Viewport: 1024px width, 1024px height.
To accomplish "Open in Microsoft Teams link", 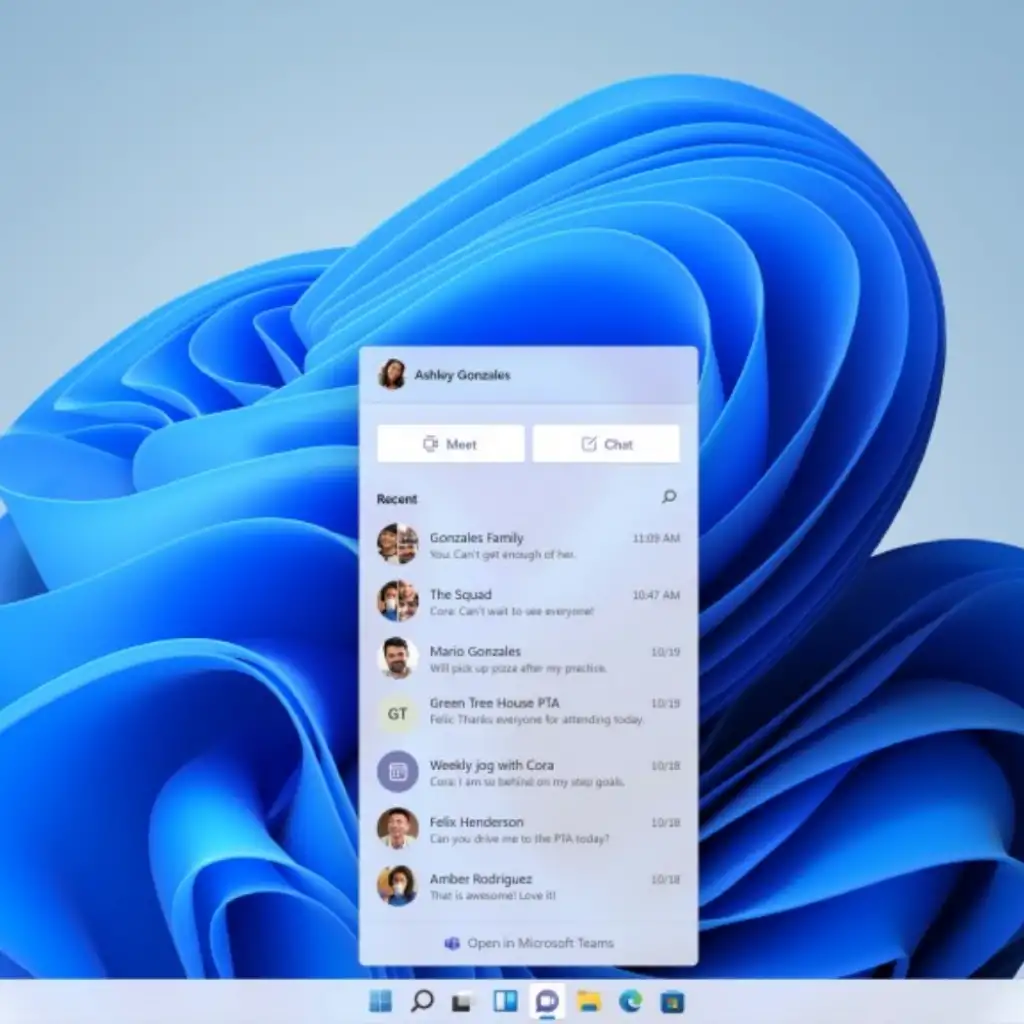I will click(x=529, y=943).
